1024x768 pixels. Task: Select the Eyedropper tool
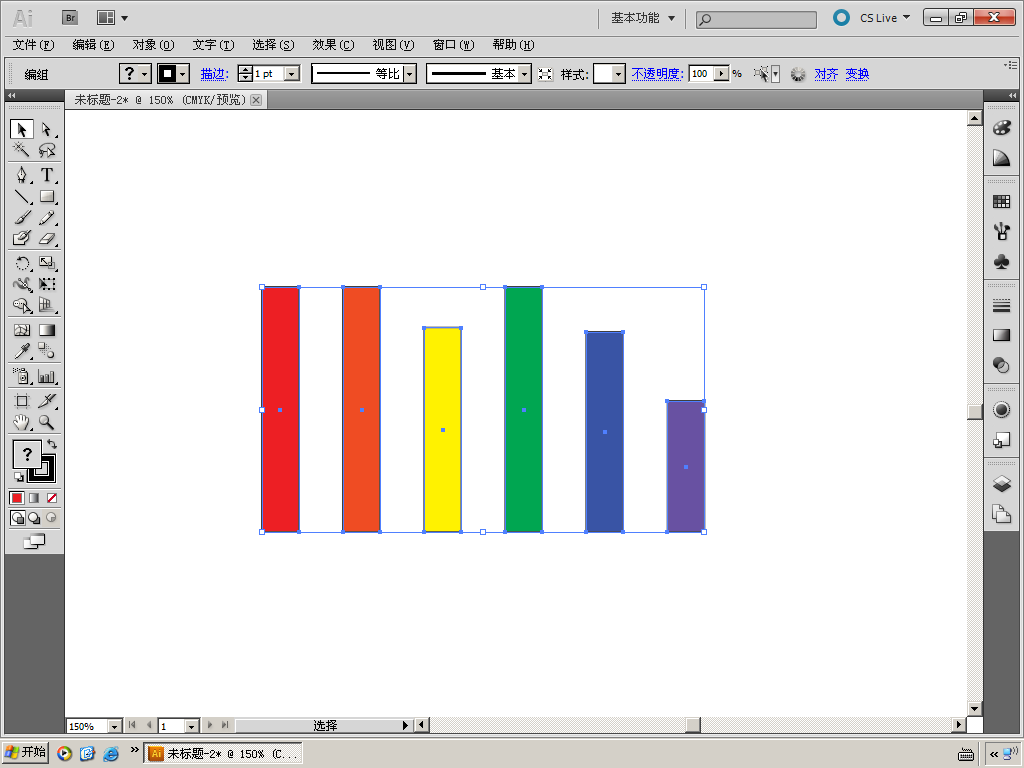pyautogui.click(x=22, y=351)
